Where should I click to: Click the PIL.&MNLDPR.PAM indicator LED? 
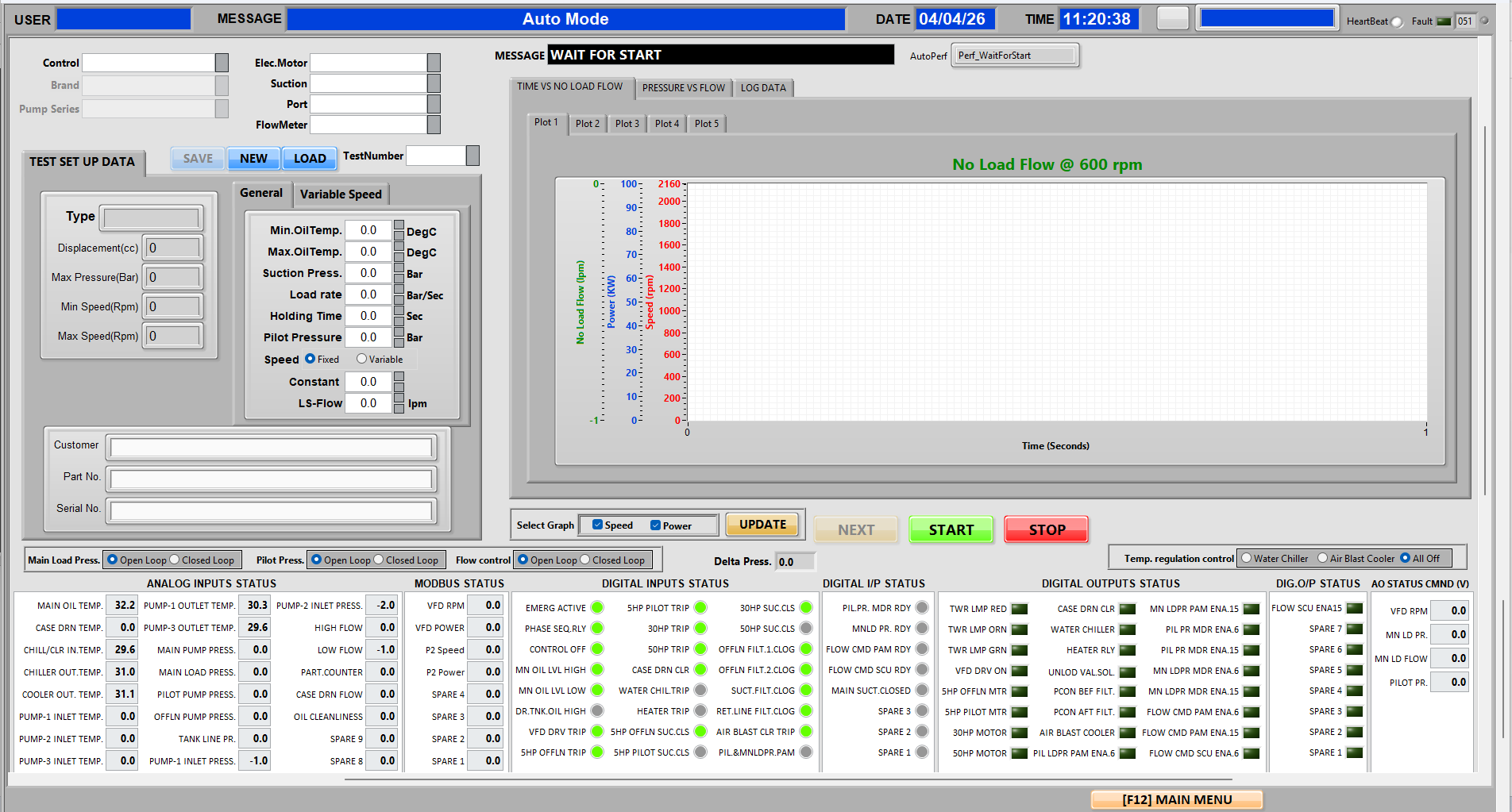pos(806,752)
